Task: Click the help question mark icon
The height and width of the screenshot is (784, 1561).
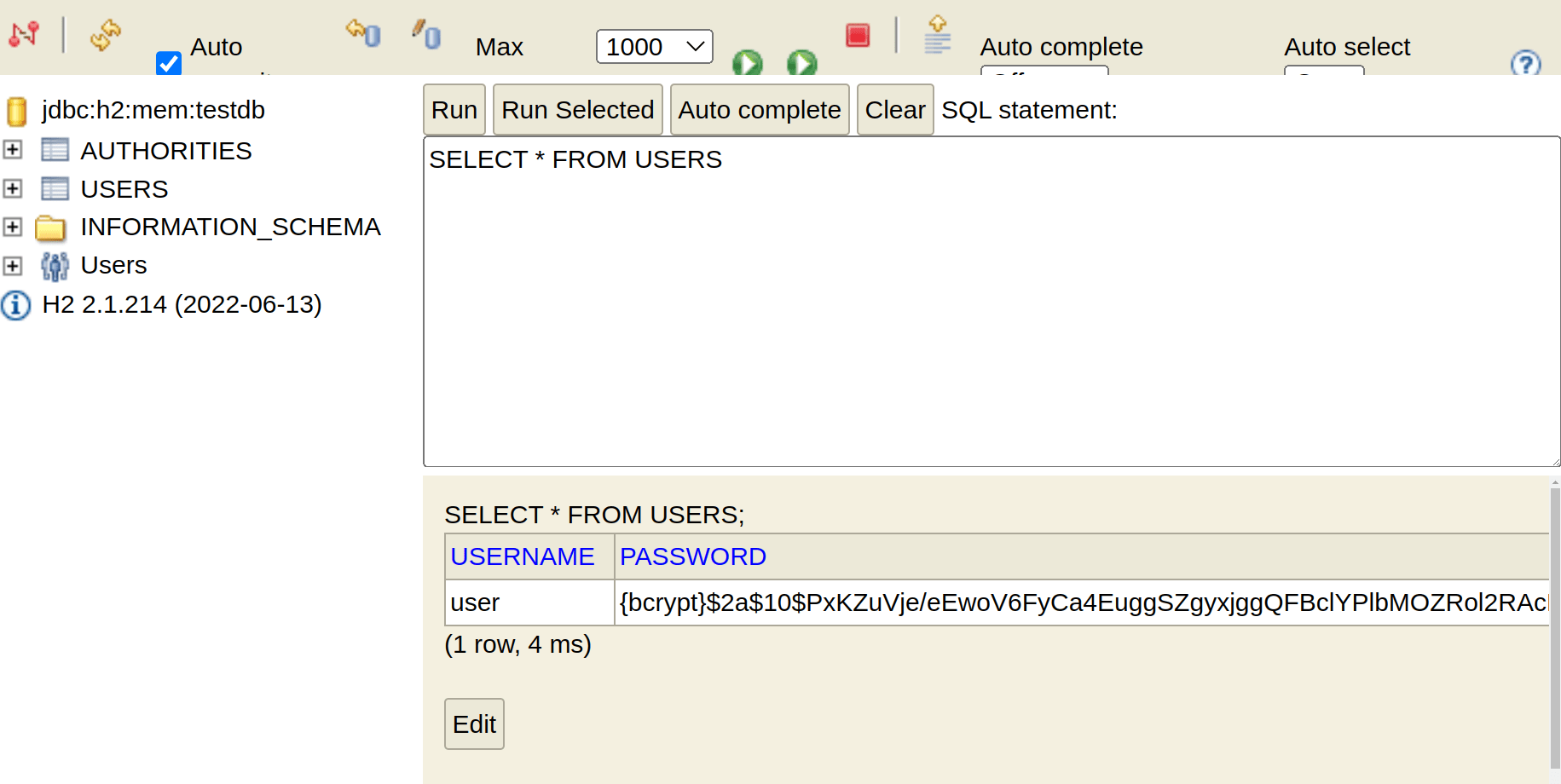Action: click(x=1525, y=63)
